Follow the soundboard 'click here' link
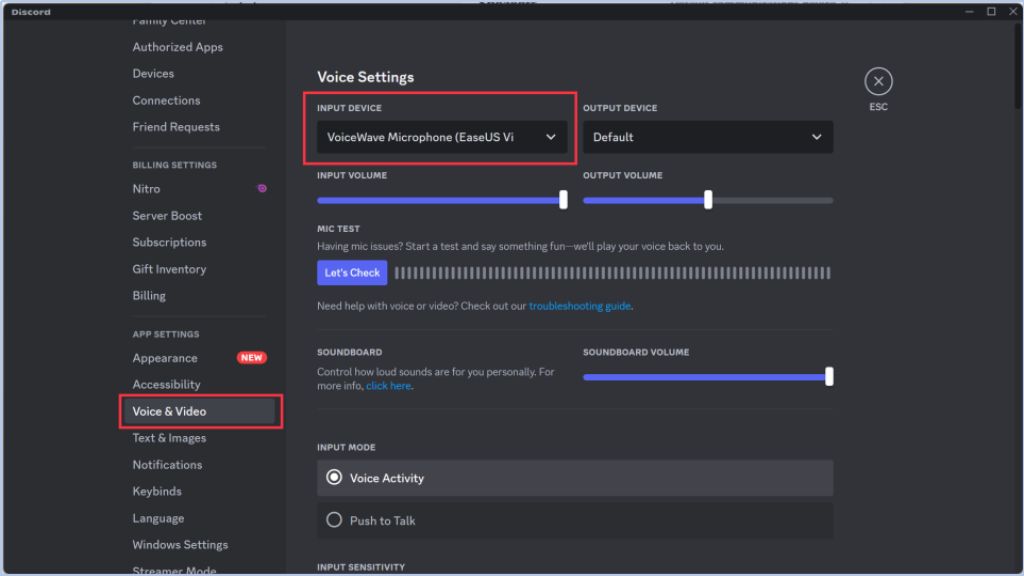Image resolution: width=1024 pixels, height=576 pixels. point(388,386)
